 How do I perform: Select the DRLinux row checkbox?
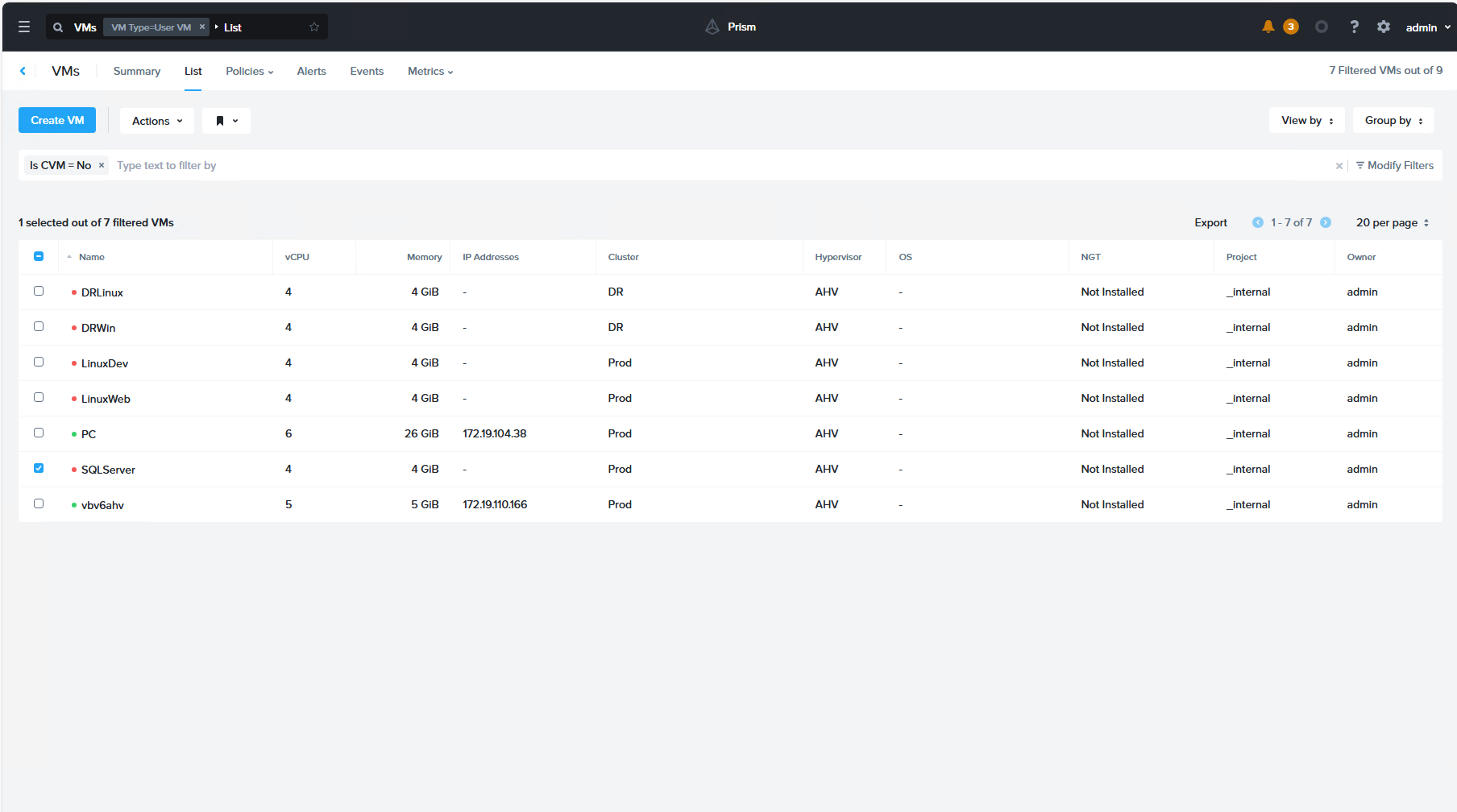39,291
